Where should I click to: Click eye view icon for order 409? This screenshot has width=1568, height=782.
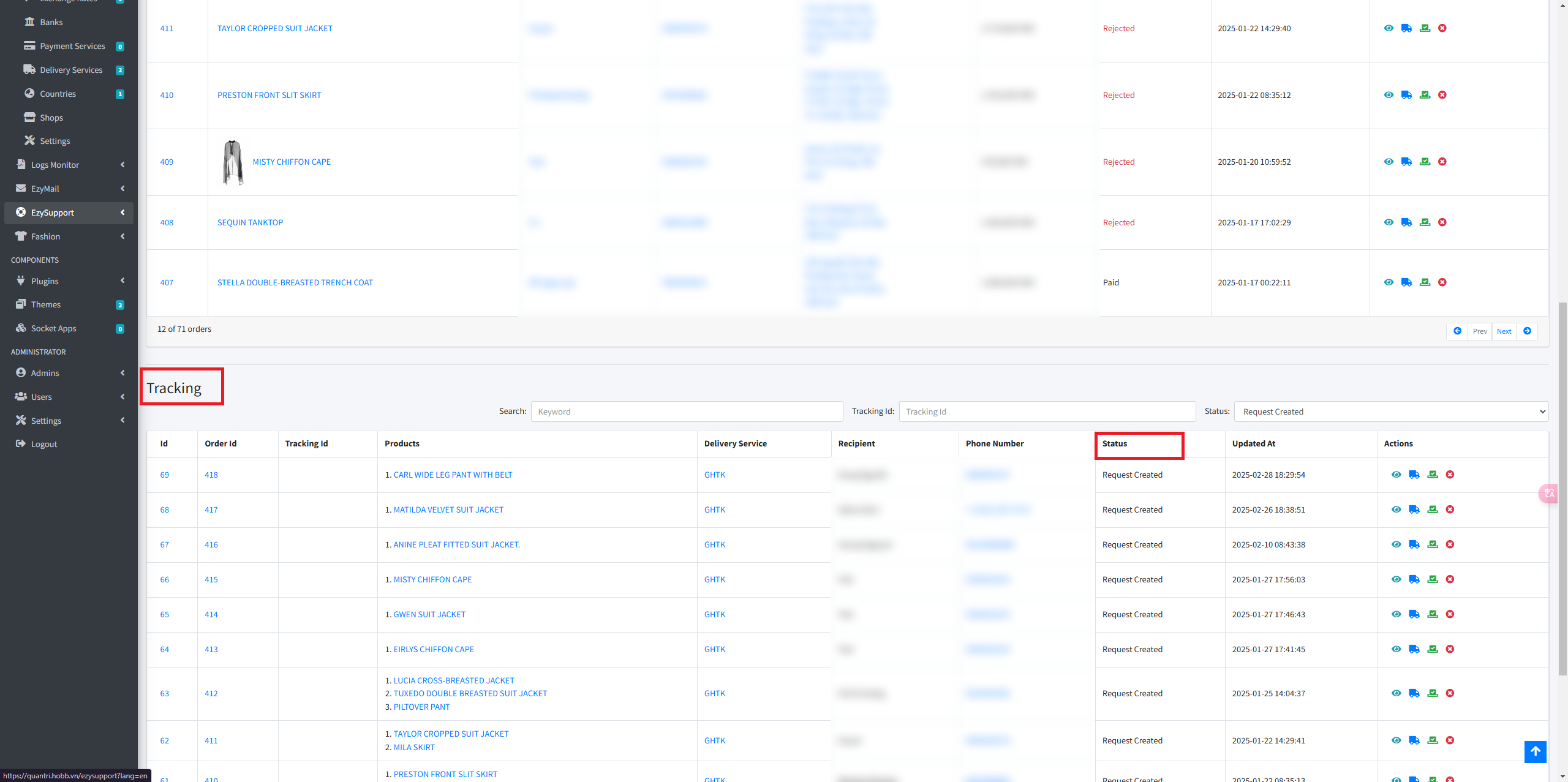[x=1389, y=162]
